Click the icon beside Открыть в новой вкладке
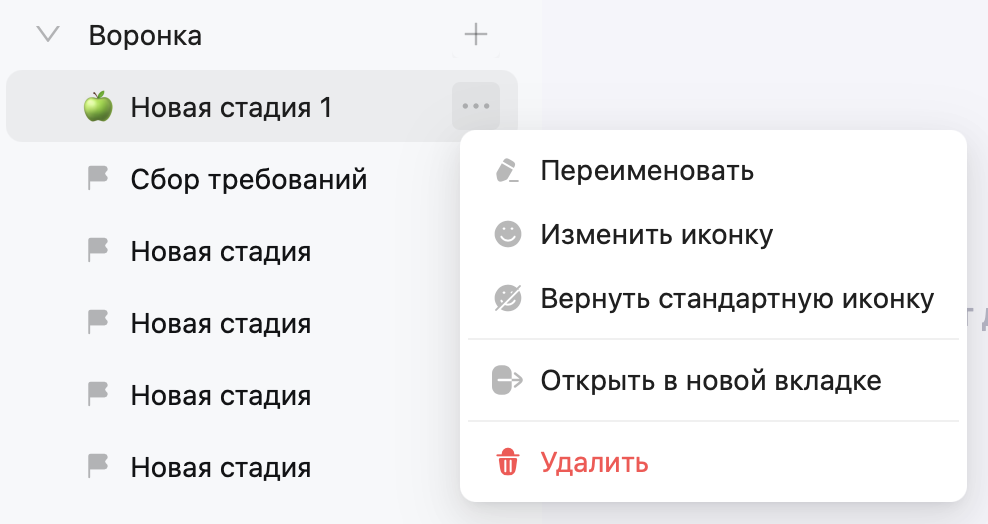The height and width of the screenshot is (524, 988). point(508,381)
